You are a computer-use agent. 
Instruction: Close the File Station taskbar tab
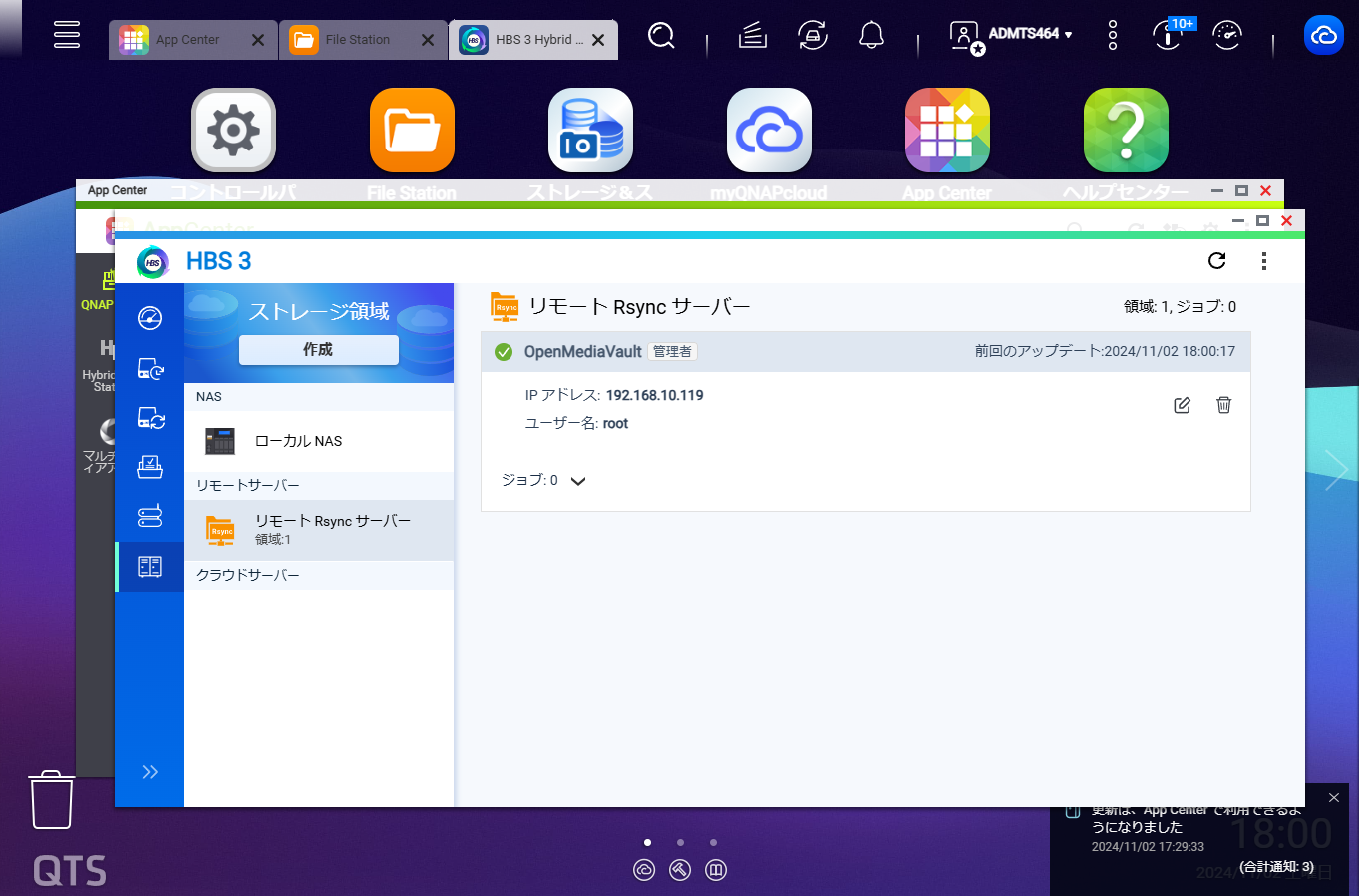[428, 40]
